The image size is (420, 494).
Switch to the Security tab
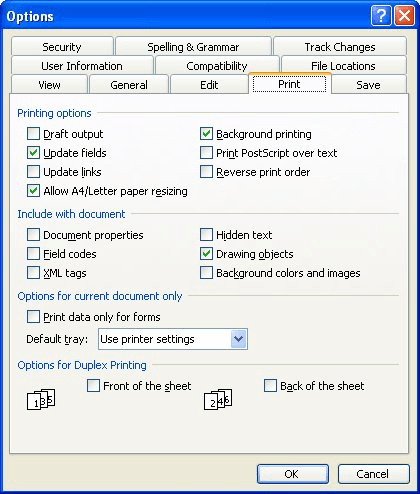coord(62,47)
